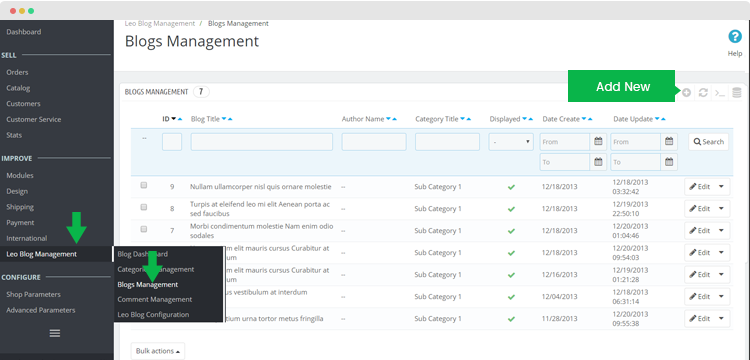Click the Blog Title filter input
The width and height of the screenshot is (750, 360).
(262, 142)
